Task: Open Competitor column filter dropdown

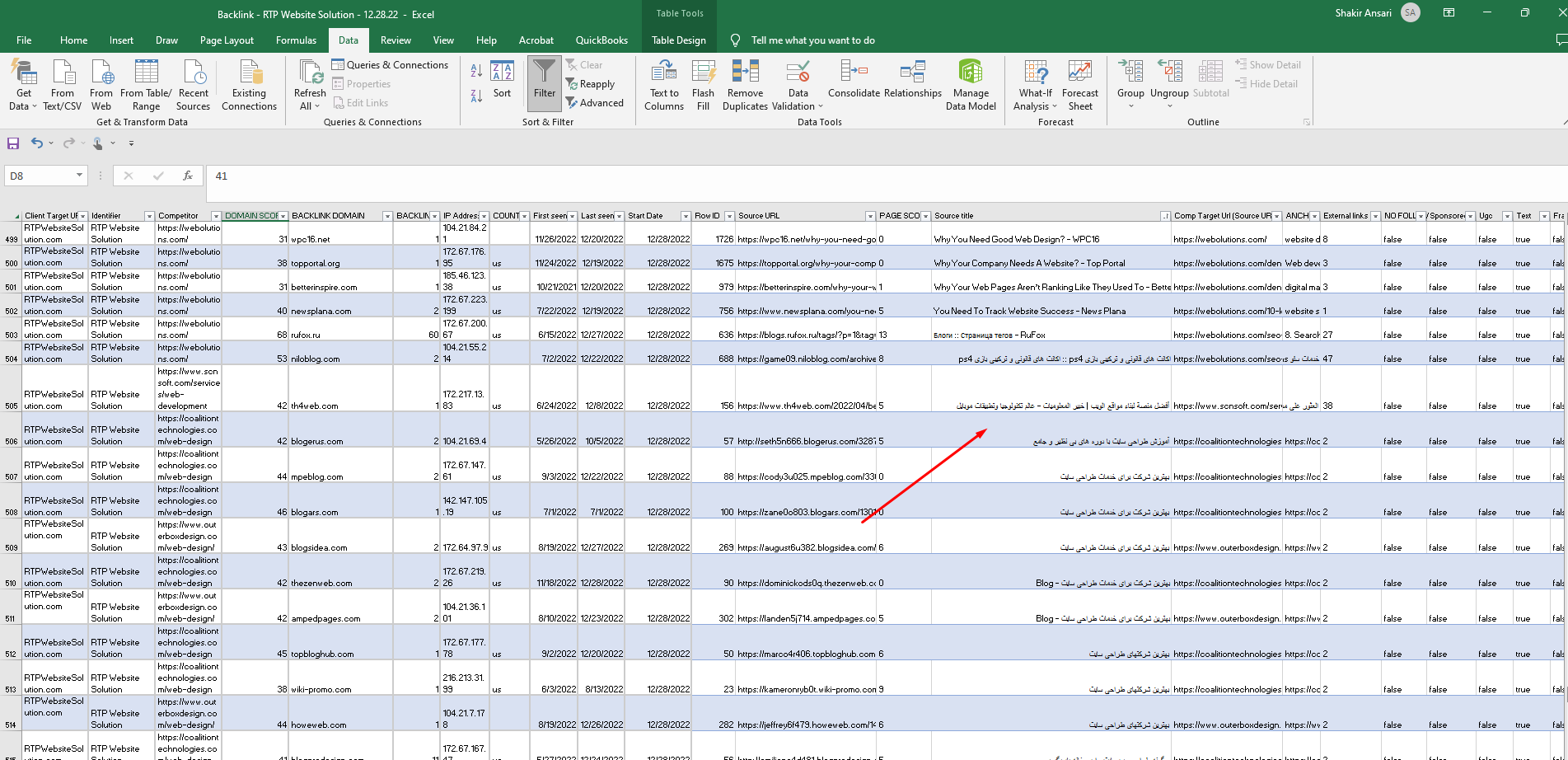Action: 216,216
